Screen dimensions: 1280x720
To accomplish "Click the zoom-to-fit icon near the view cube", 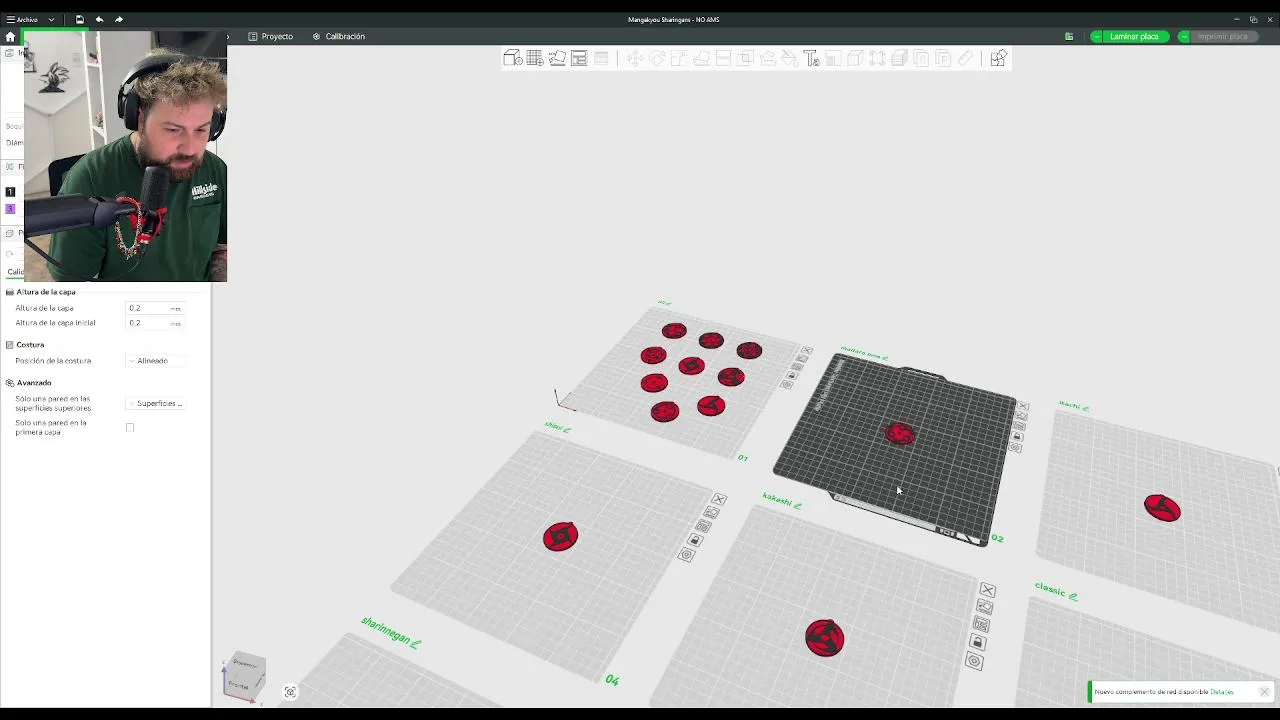I will coord(290,692).
